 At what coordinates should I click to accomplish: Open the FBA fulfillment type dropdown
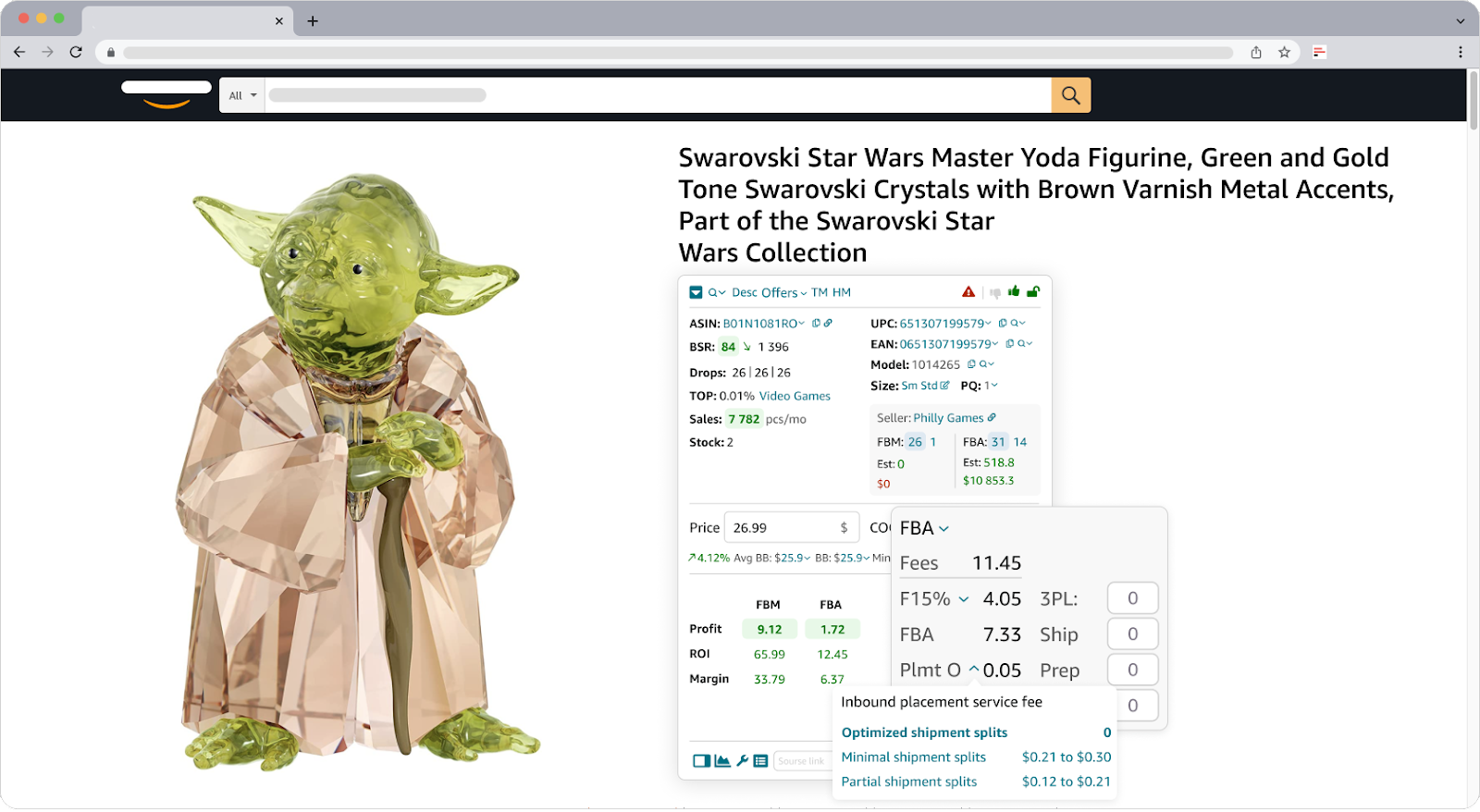click(x=924, y=528)
